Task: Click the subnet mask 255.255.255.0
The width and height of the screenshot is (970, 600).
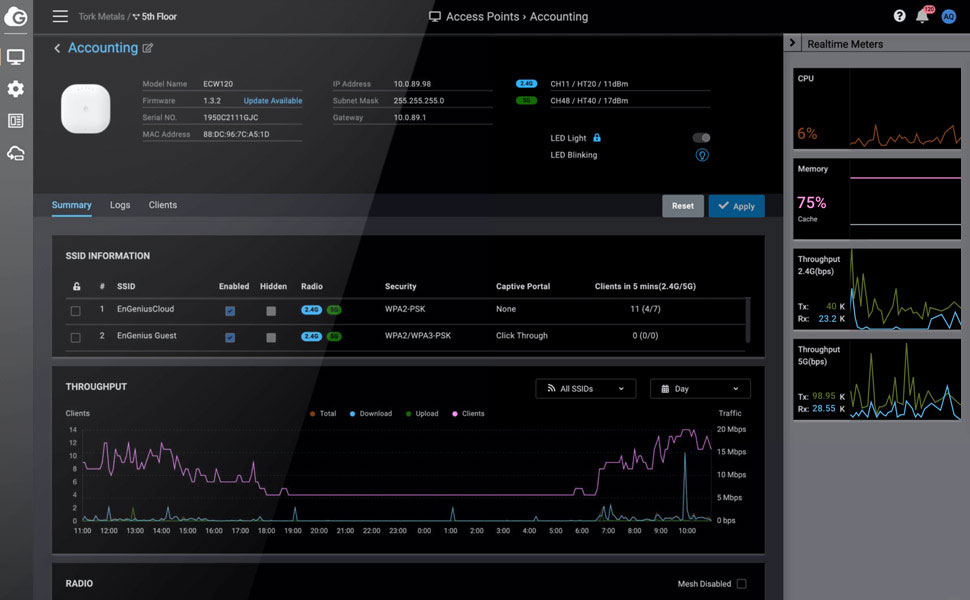Action: [419, 101]
